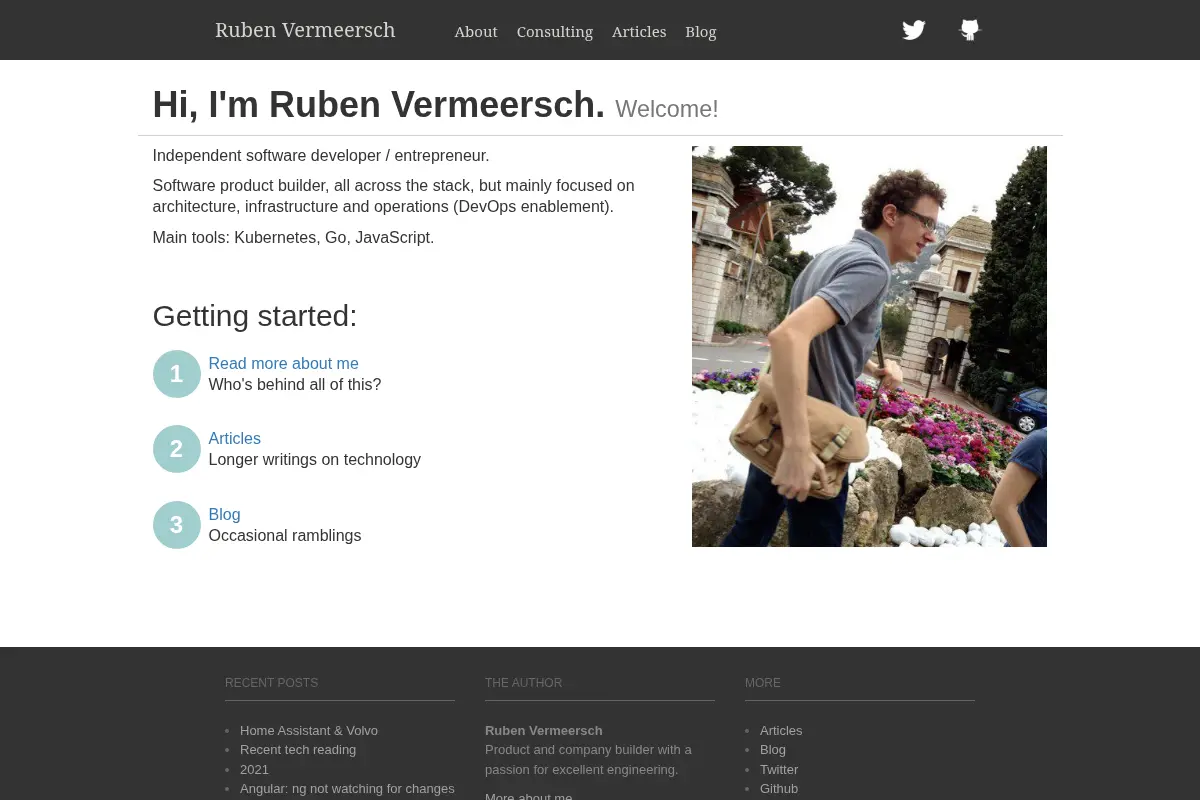Image resolution: width=1200 pixels, height=800 pixels.
Task: Open recent post '2021'
Action: point(254,769)
